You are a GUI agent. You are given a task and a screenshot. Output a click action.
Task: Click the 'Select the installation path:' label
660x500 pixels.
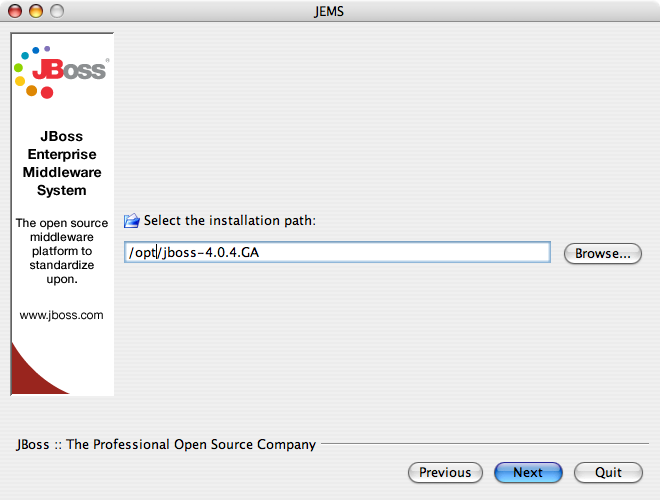(230, 221)
